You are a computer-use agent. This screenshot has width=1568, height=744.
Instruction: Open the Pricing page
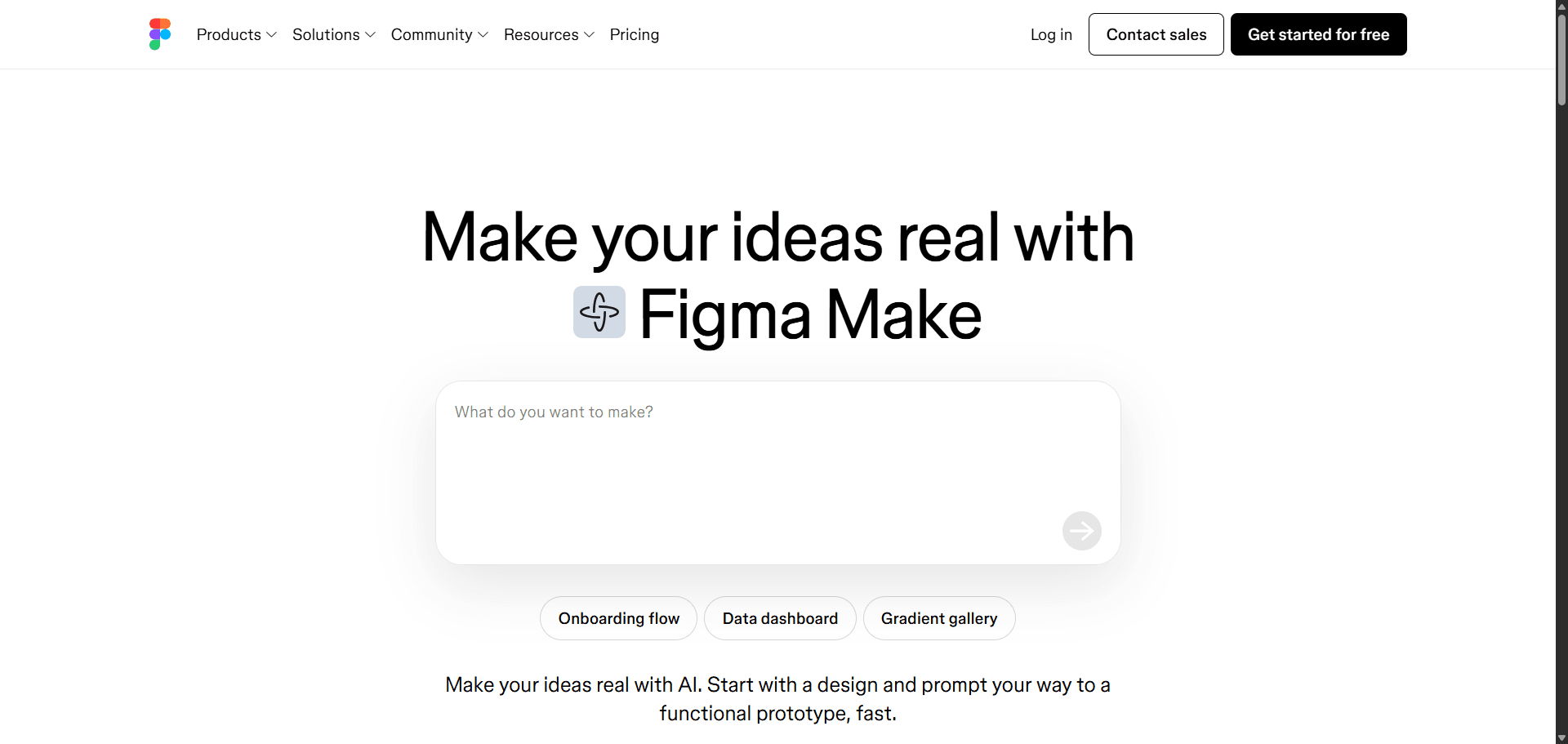(x=634, y=34)
